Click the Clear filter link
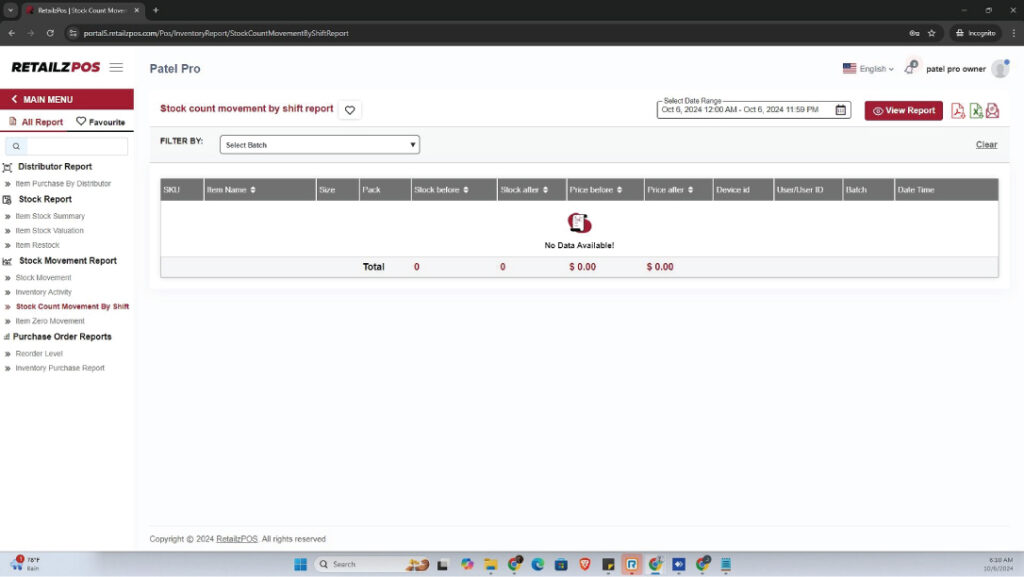Screen dimensions: 1024x577 point(986,145)
